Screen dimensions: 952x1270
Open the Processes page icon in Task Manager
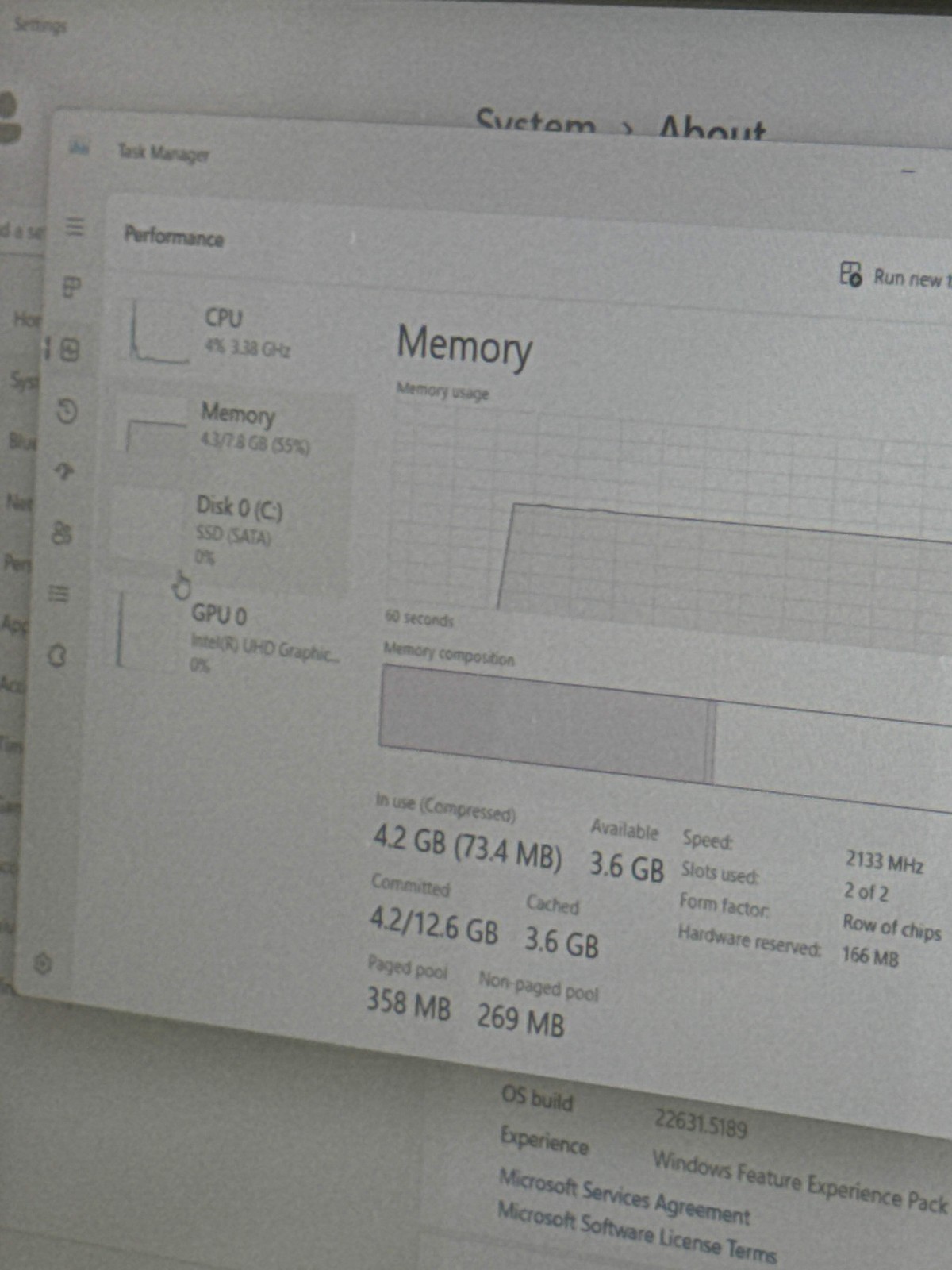71,287
